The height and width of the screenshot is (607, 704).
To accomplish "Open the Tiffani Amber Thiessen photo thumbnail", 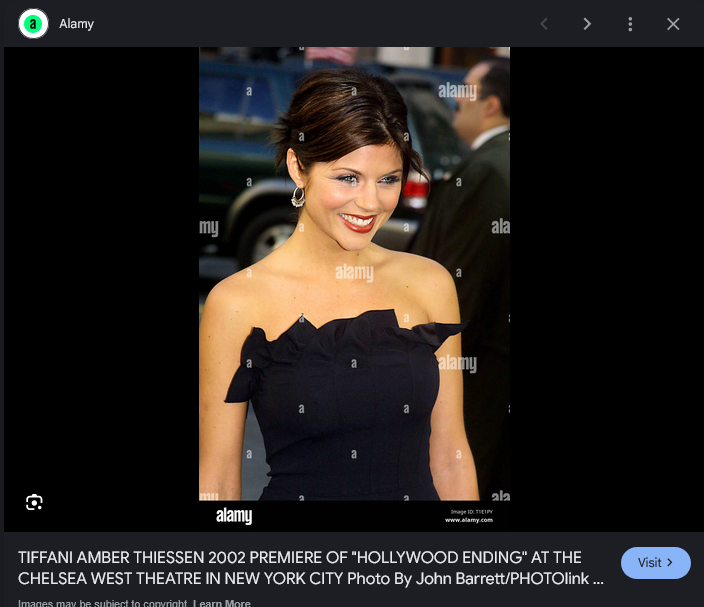I will [x=354, y=289].
